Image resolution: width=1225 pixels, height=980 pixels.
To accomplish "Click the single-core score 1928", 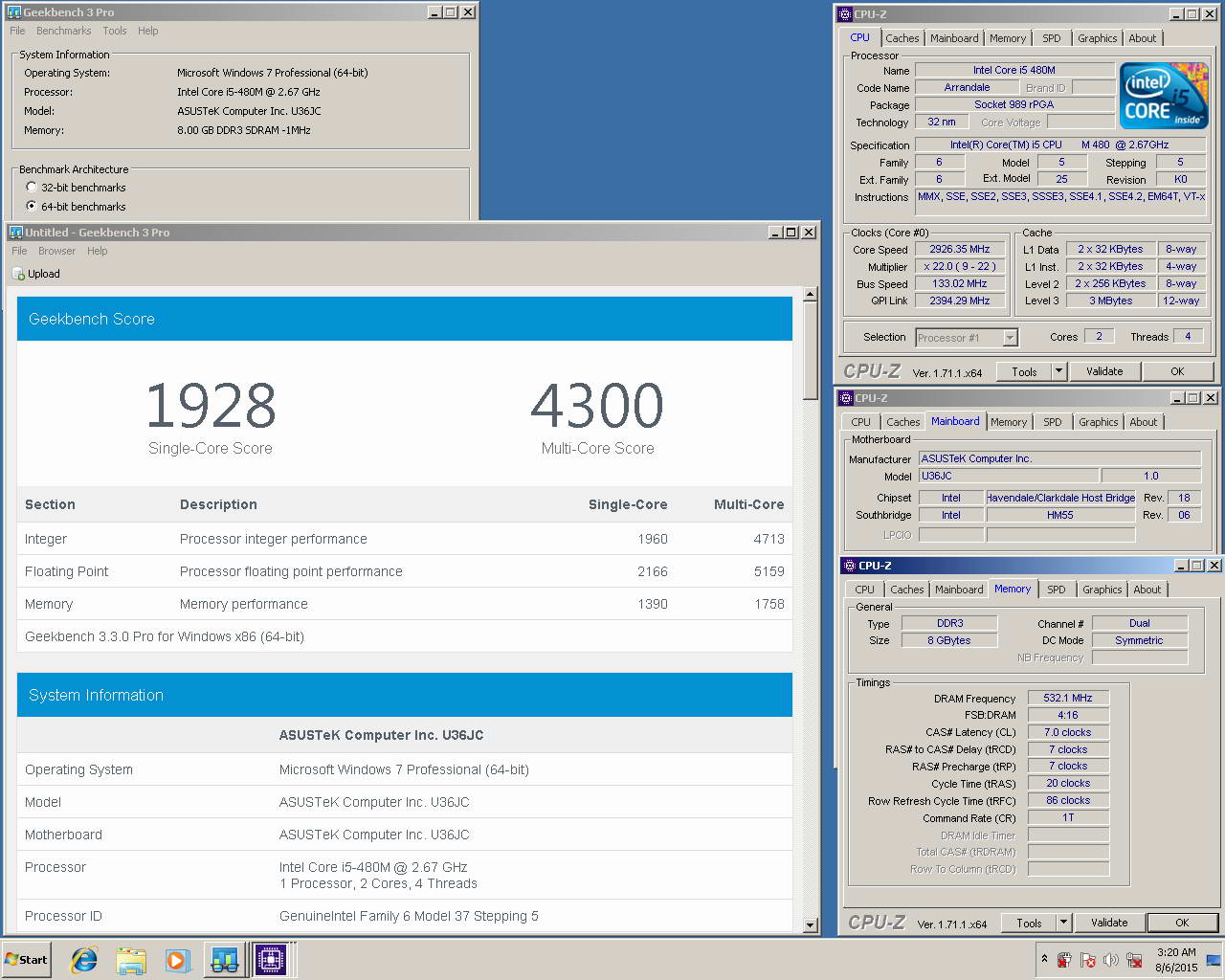I will 211,406.
